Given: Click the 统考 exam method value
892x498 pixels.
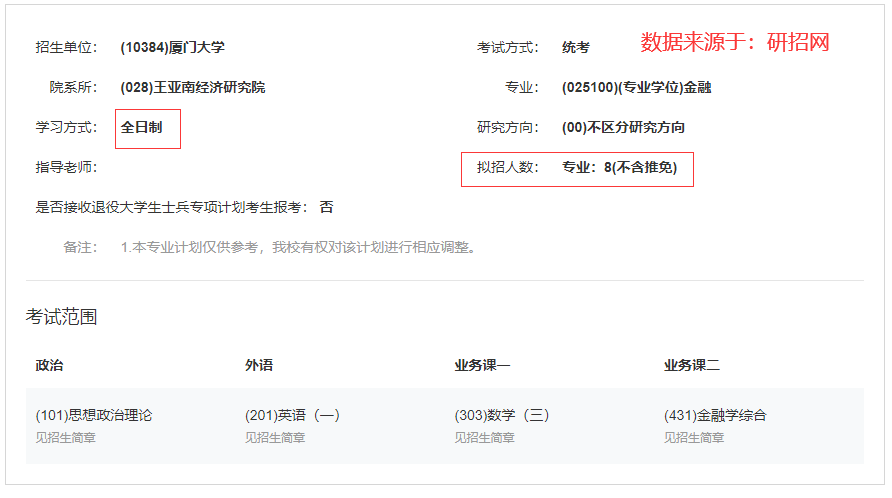Looking at the screenshot, I should (x=576, y=47).
